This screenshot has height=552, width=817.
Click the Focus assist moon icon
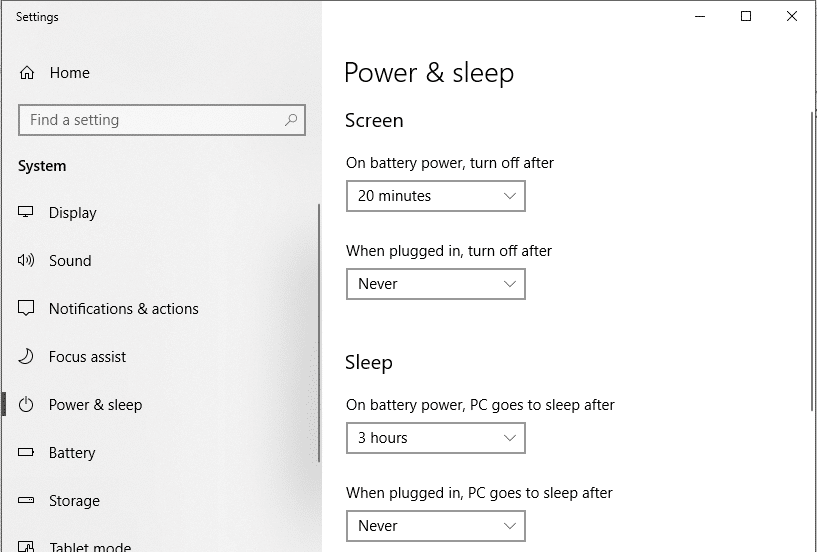coord(27,357)
